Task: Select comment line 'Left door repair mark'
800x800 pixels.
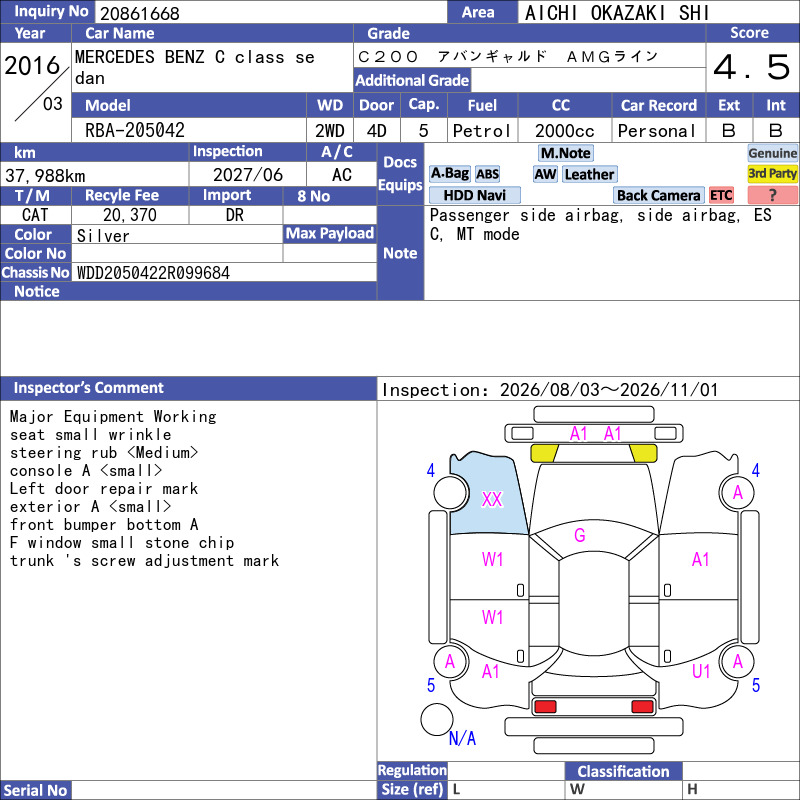Action: click(x=104, y=489)
